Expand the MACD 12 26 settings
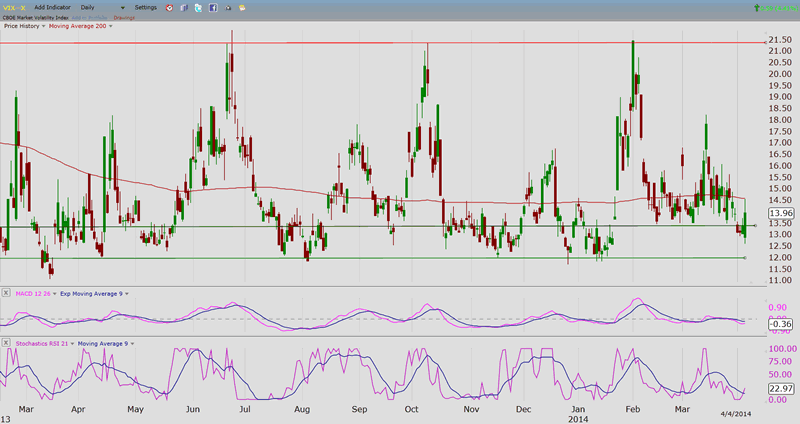This screenshot has height=424, width=800. pos(54,293)
